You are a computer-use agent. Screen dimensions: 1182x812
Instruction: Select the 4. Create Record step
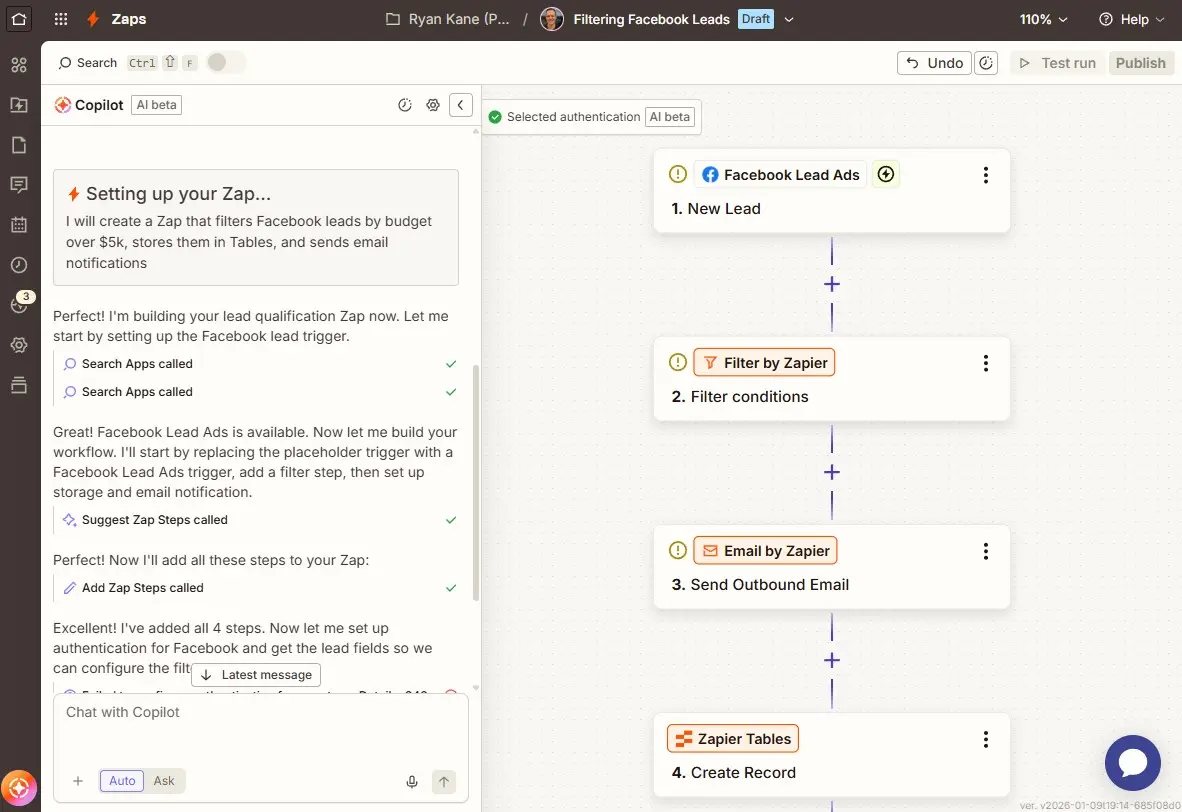click(831, 755)
